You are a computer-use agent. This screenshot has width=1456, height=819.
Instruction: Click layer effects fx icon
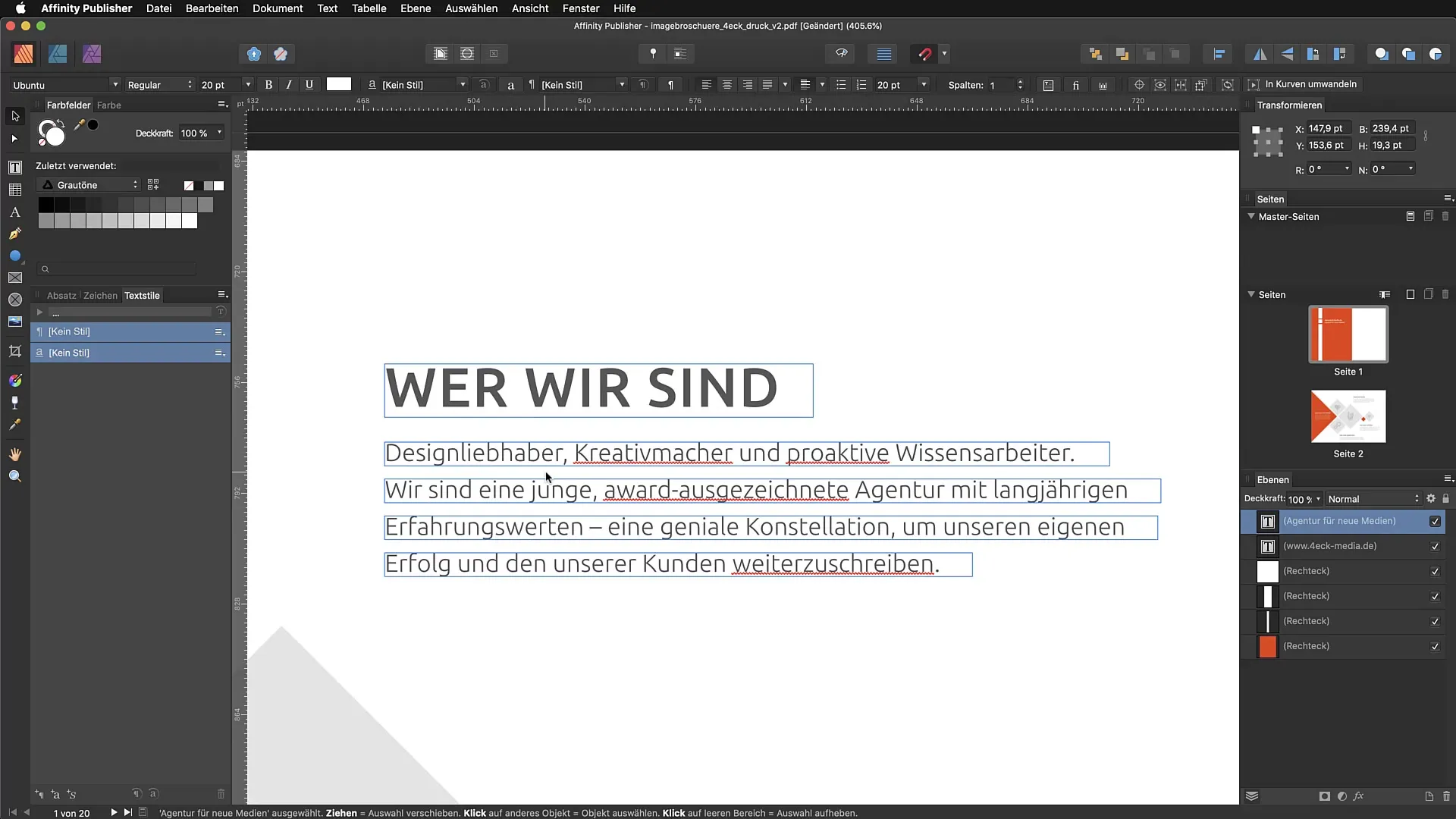[1359, 796]
